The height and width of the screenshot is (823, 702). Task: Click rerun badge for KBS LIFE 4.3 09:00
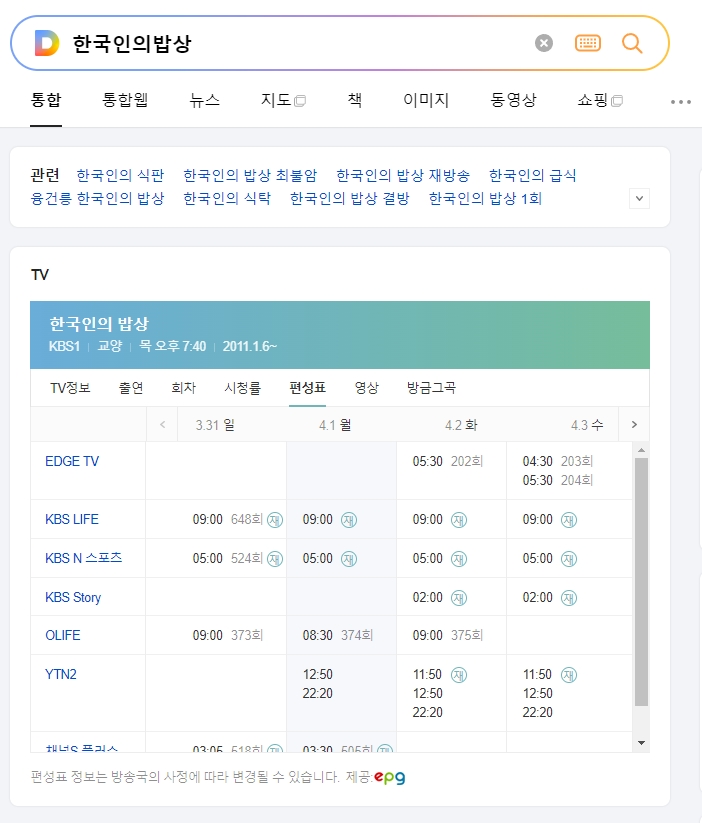(569, 520)
